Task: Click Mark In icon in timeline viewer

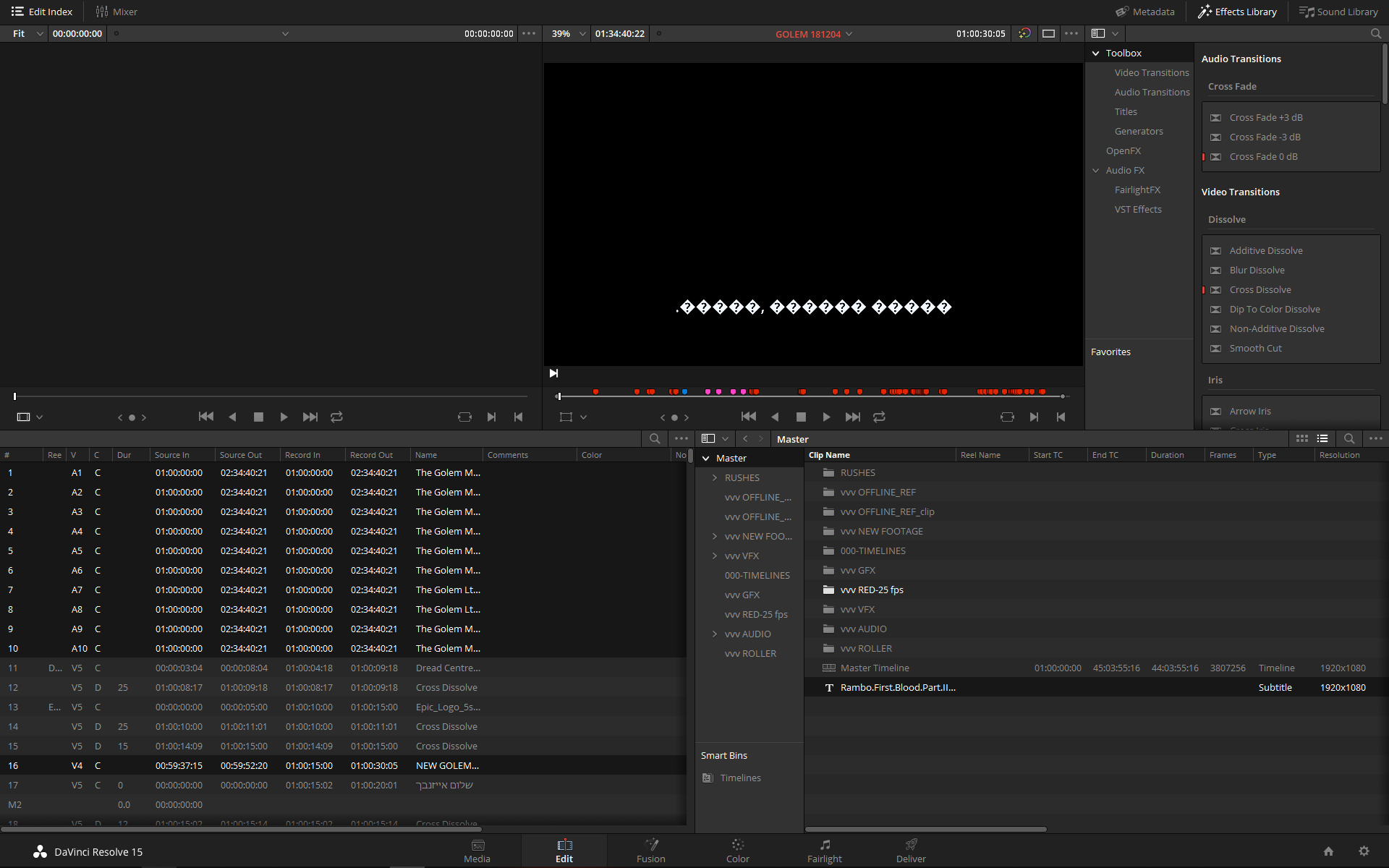Action: (x=1034, y=417)
